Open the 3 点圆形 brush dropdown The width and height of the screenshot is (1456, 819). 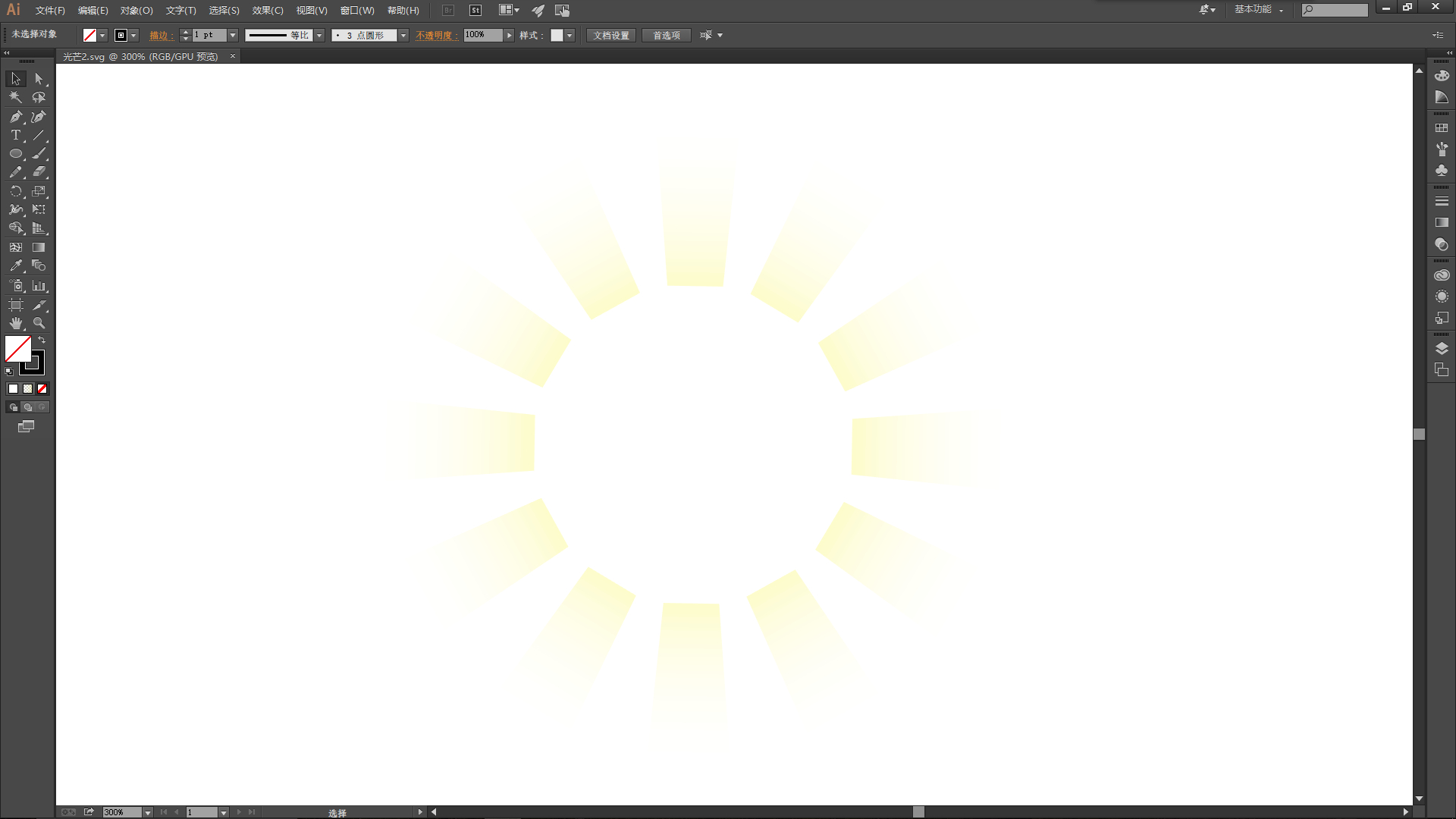(403, 36)
